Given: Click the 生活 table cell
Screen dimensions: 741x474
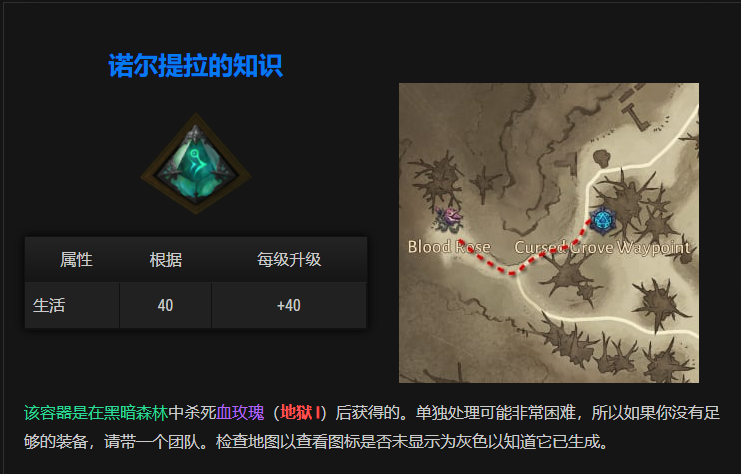Looking at the screenshot, I should coord(72,305).
